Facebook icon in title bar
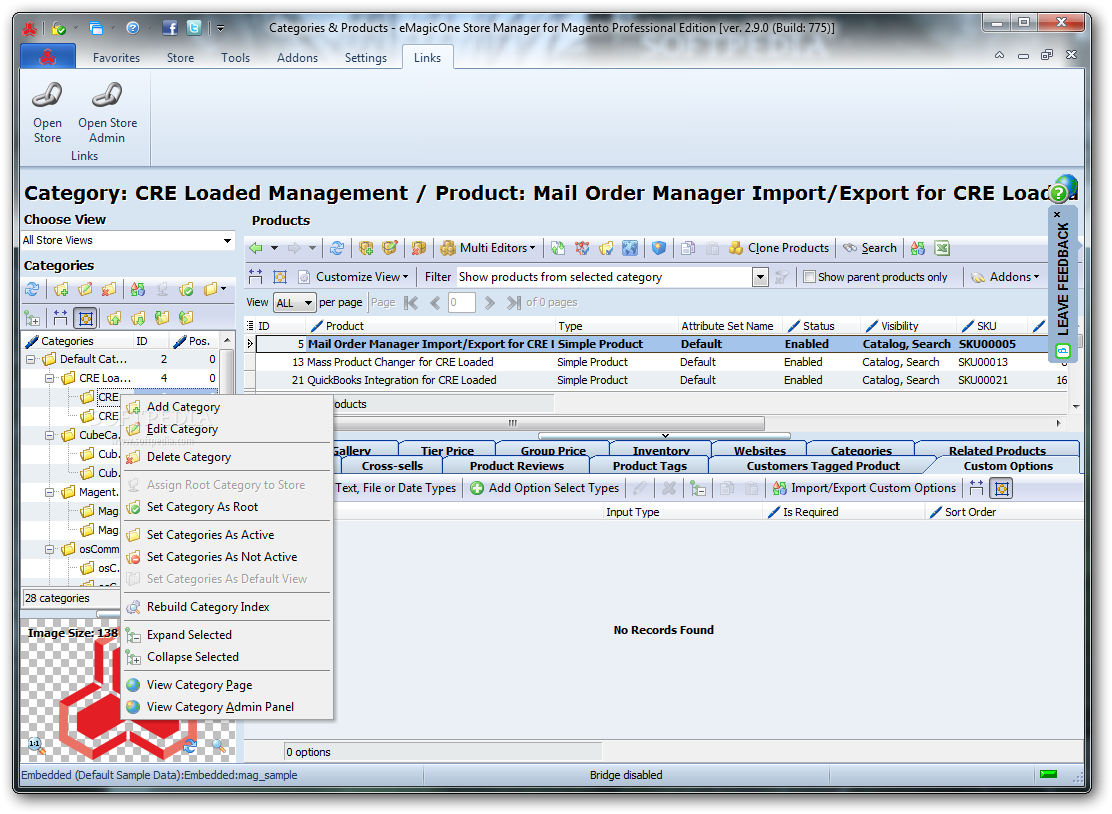Image resolution: width=1112 pixels, height=814 pixels. 170,28
